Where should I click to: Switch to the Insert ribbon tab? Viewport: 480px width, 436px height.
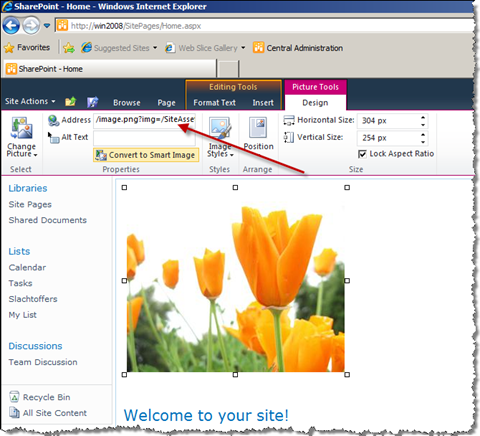[x=263, y=103]
